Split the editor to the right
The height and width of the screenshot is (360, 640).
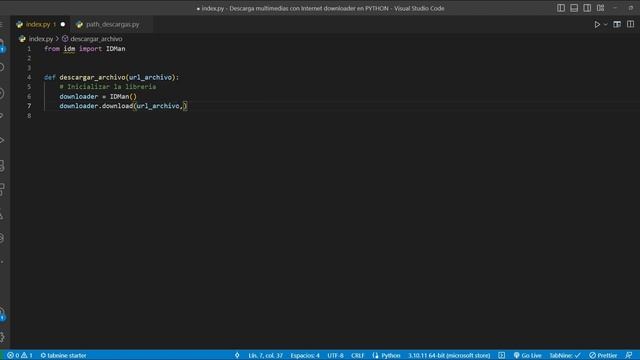(x=630, y=24)
